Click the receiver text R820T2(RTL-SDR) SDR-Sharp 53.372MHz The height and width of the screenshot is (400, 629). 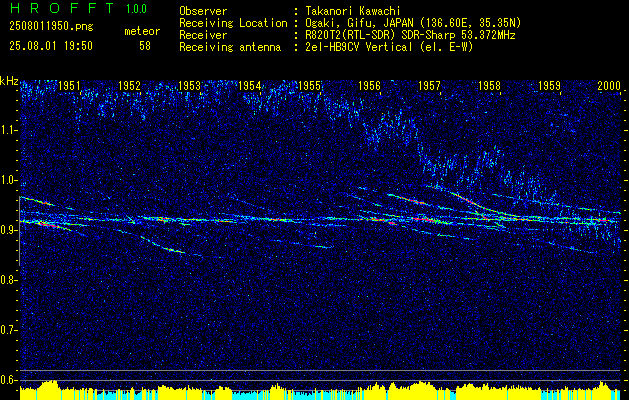click(x=410, y=35)
